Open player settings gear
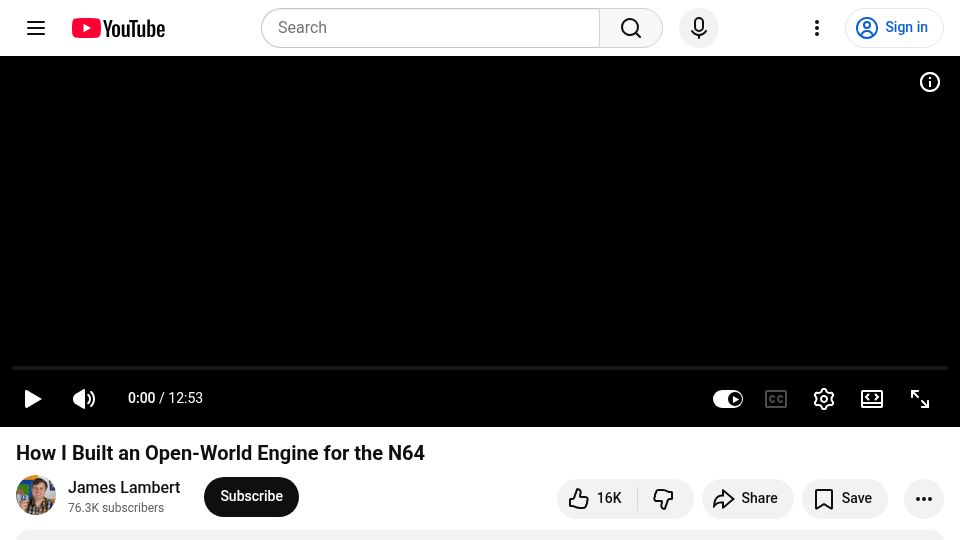The height and width of the screenshot is (540, 960). (823, 399)
